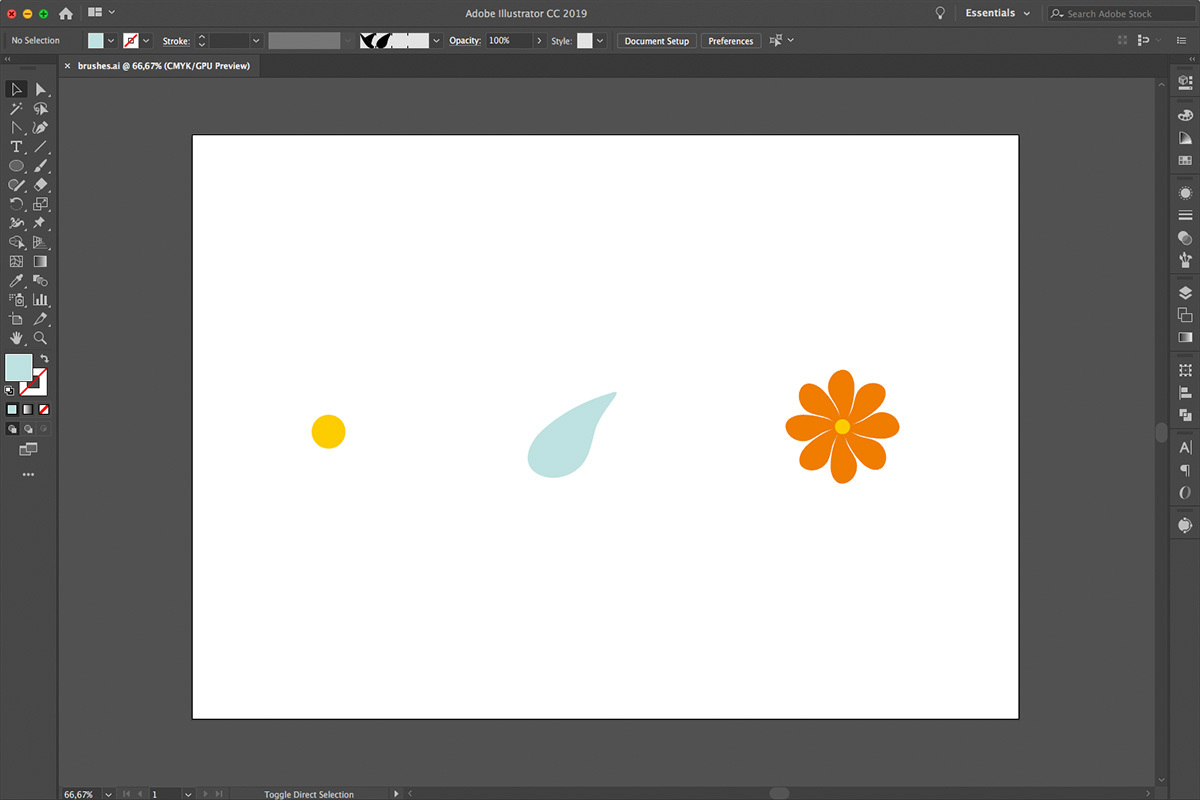1200x800 pixels.
Task: Select the Artboard tool
Action: 17,319
